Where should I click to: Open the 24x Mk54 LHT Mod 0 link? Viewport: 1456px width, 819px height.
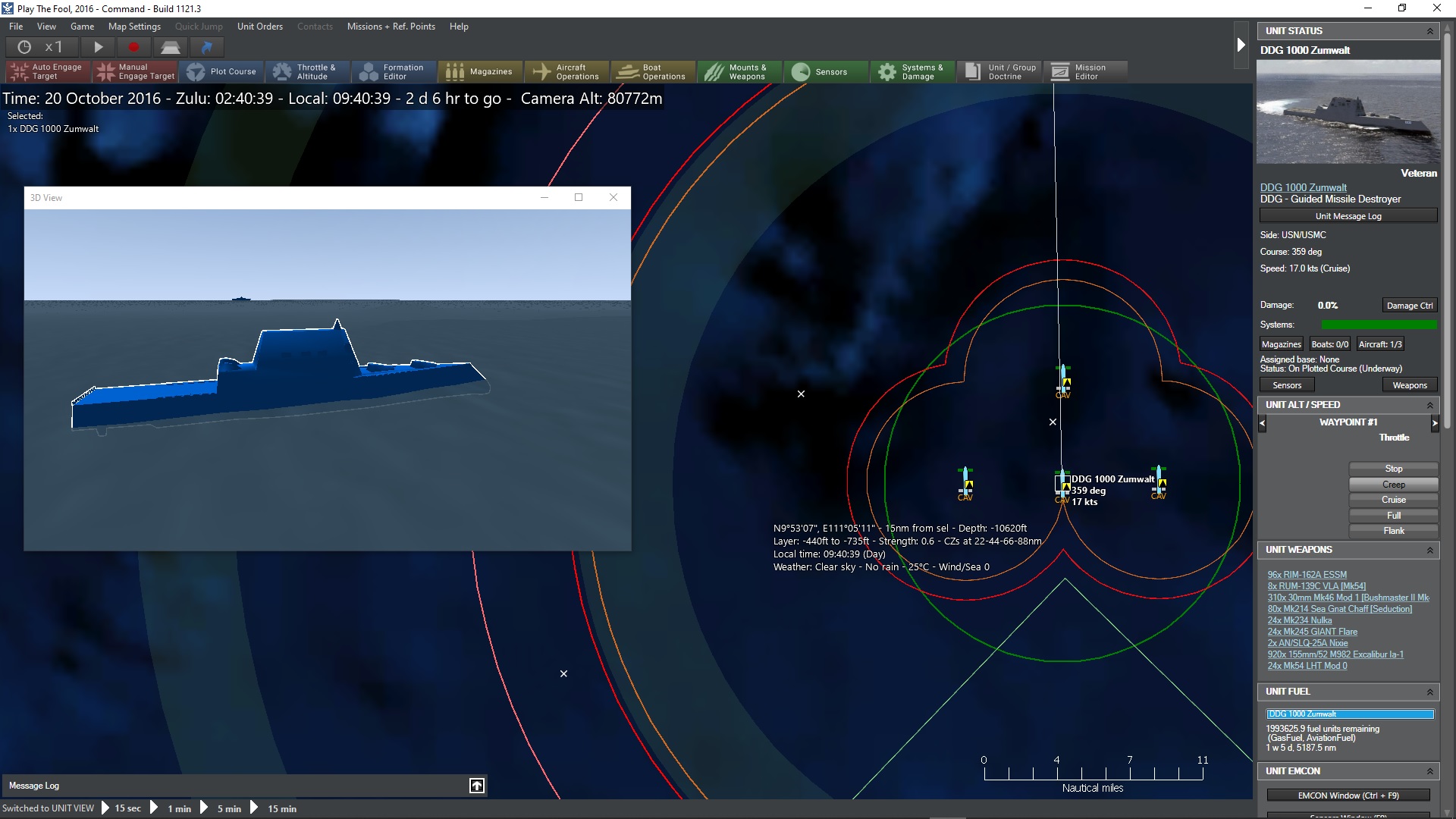(x=1307, y=666)
